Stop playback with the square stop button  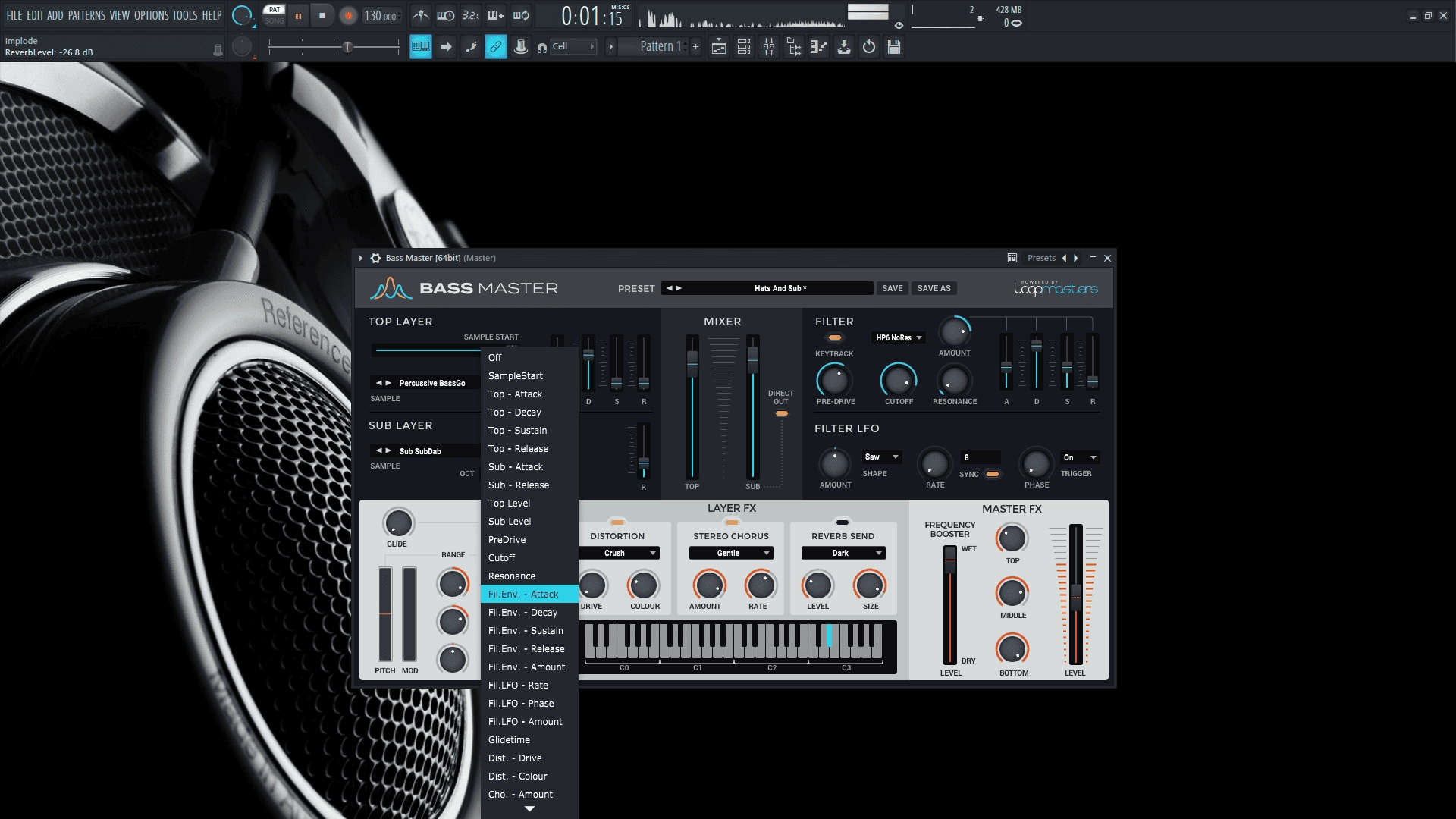[x=322, y=16]
